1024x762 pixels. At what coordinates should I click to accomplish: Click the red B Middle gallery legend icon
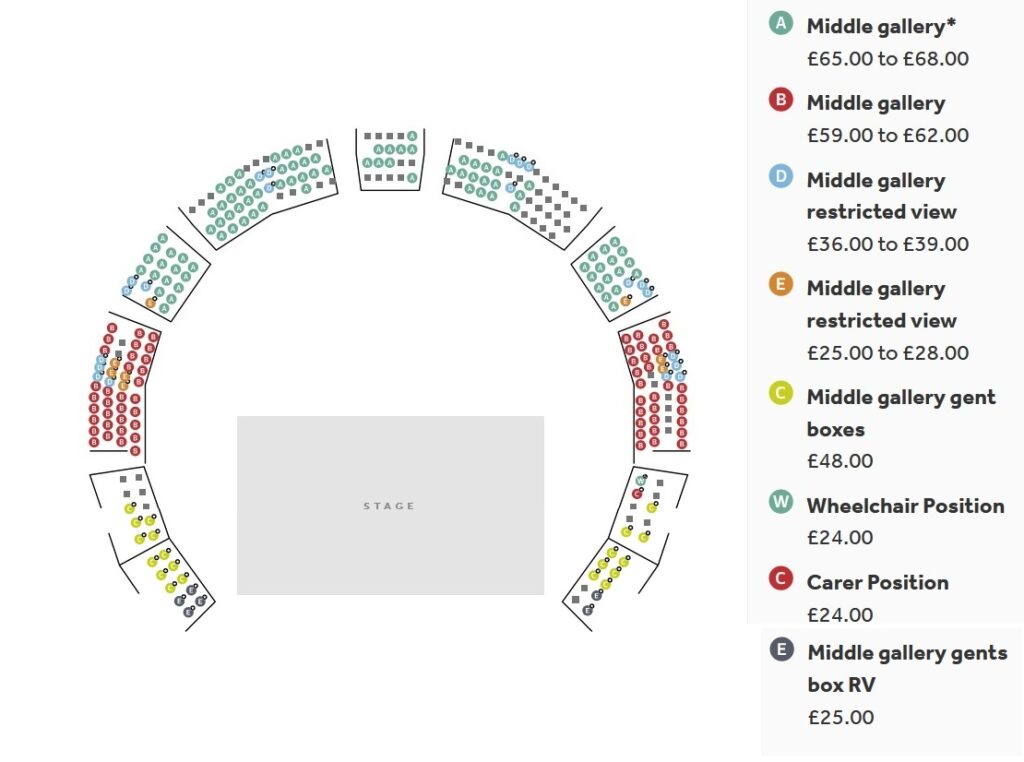tap(780, 100)
